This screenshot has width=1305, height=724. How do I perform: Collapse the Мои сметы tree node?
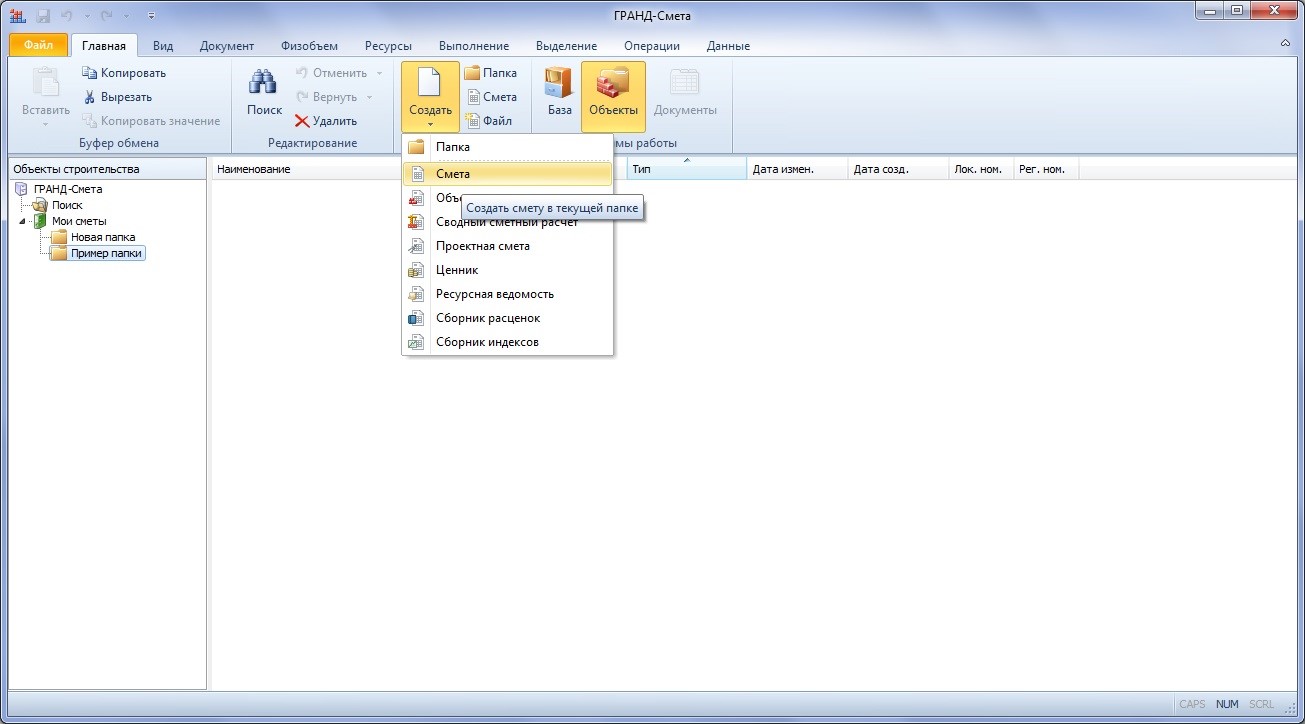[x=22, y=221]
